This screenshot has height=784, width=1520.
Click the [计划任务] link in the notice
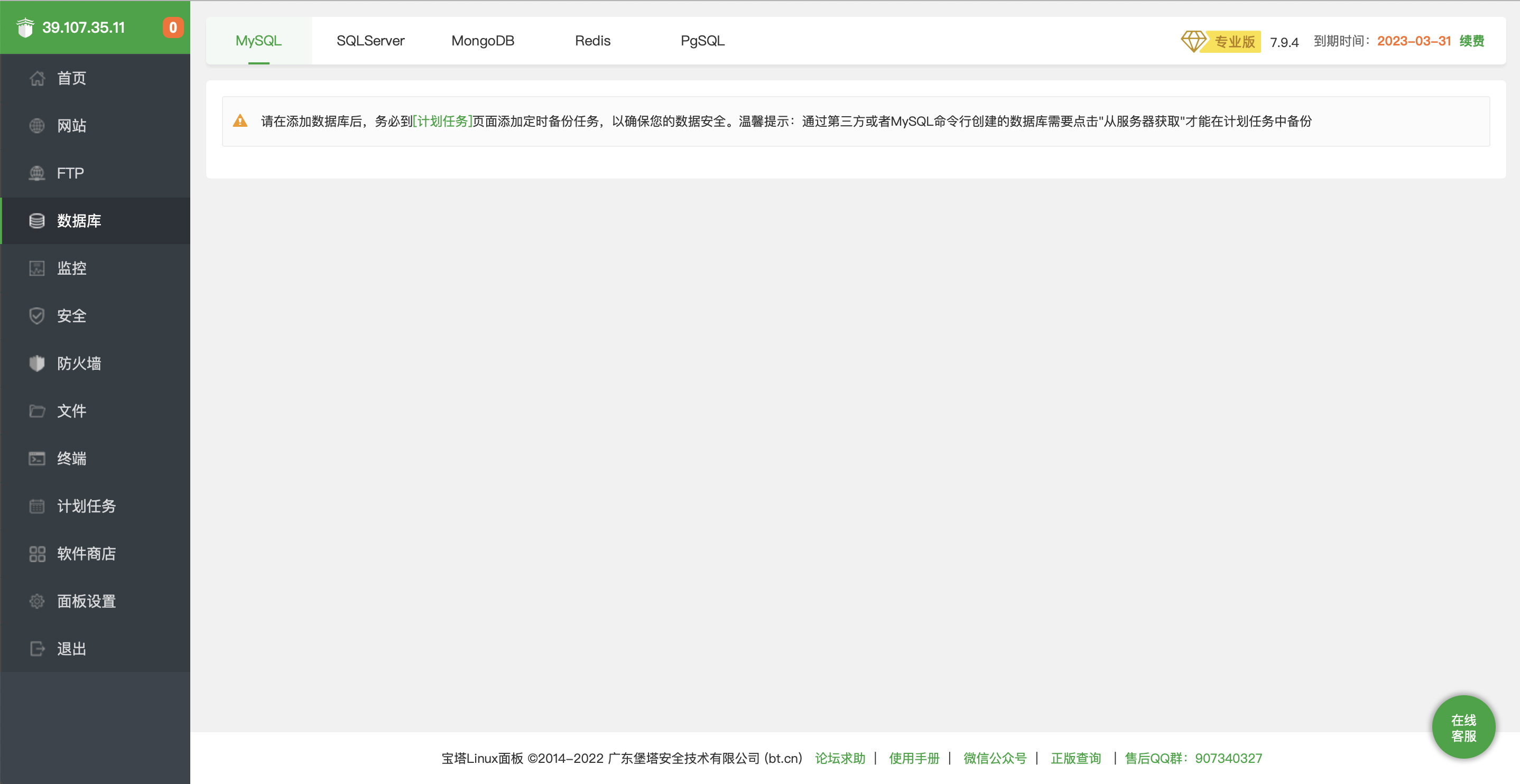[x=442, y=121]
